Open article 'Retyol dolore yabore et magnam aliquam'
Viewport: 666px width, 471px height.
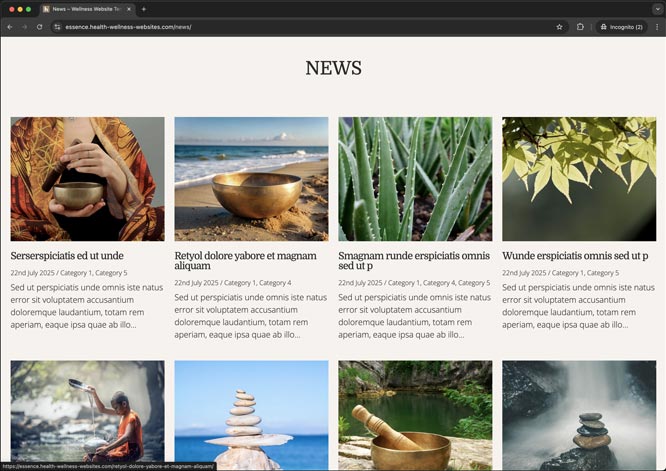pos(246,261)
